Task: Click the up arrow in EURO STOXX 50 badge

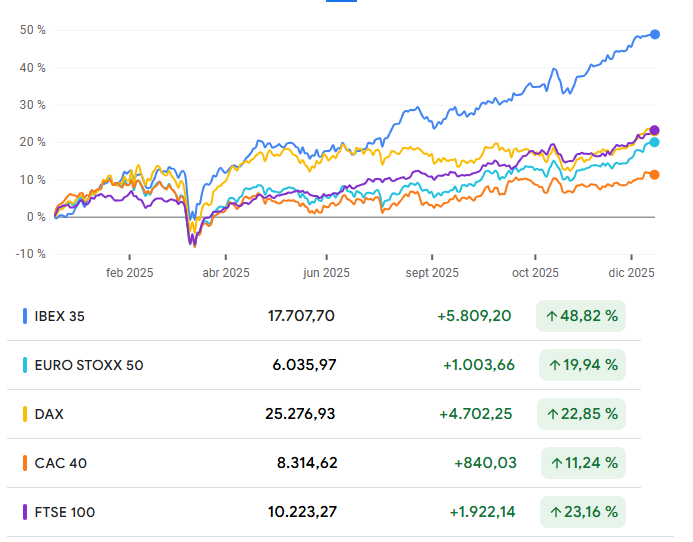Action: (551, 365)
